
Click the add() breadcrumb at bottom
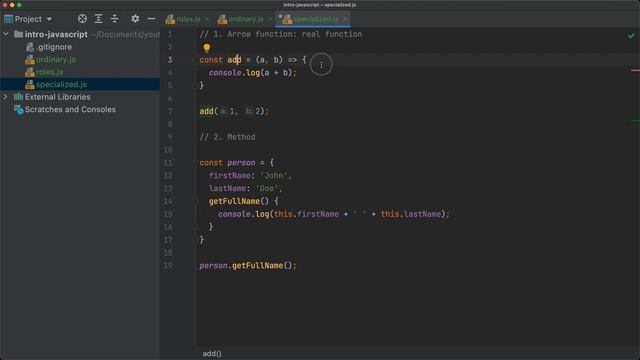(212, 354)
